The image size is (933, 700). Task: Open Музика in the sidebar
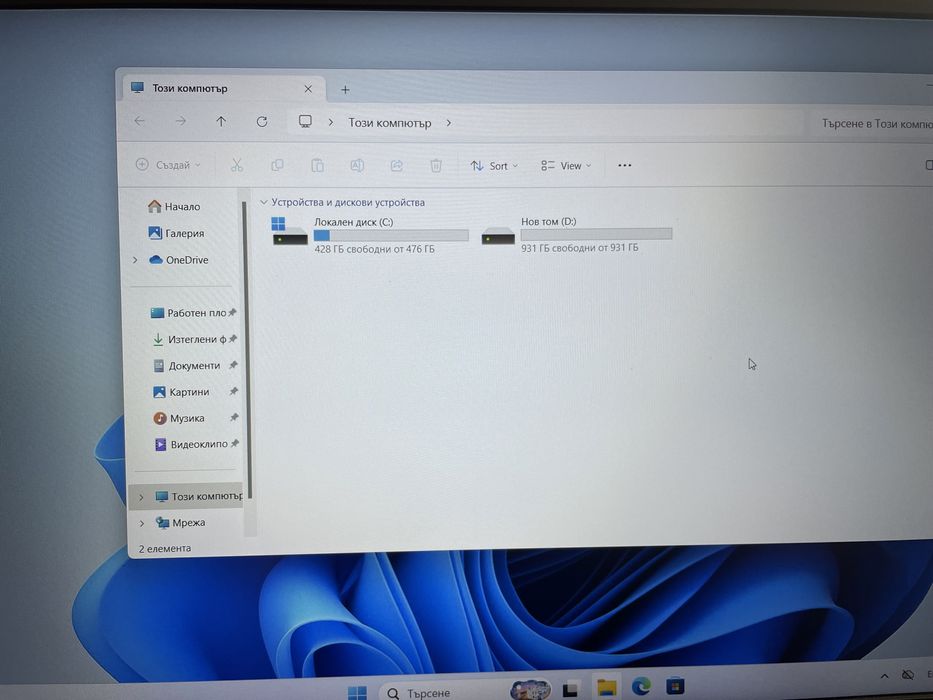coord(179,418)
